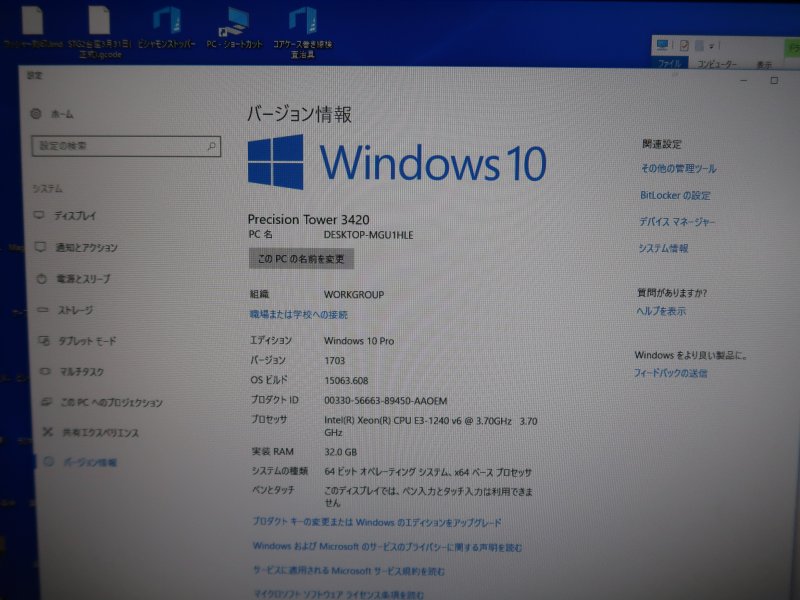Click the product ID 00330-56663-89450-AAOEM
Screen dimensions: 800x600
(386, 401)
